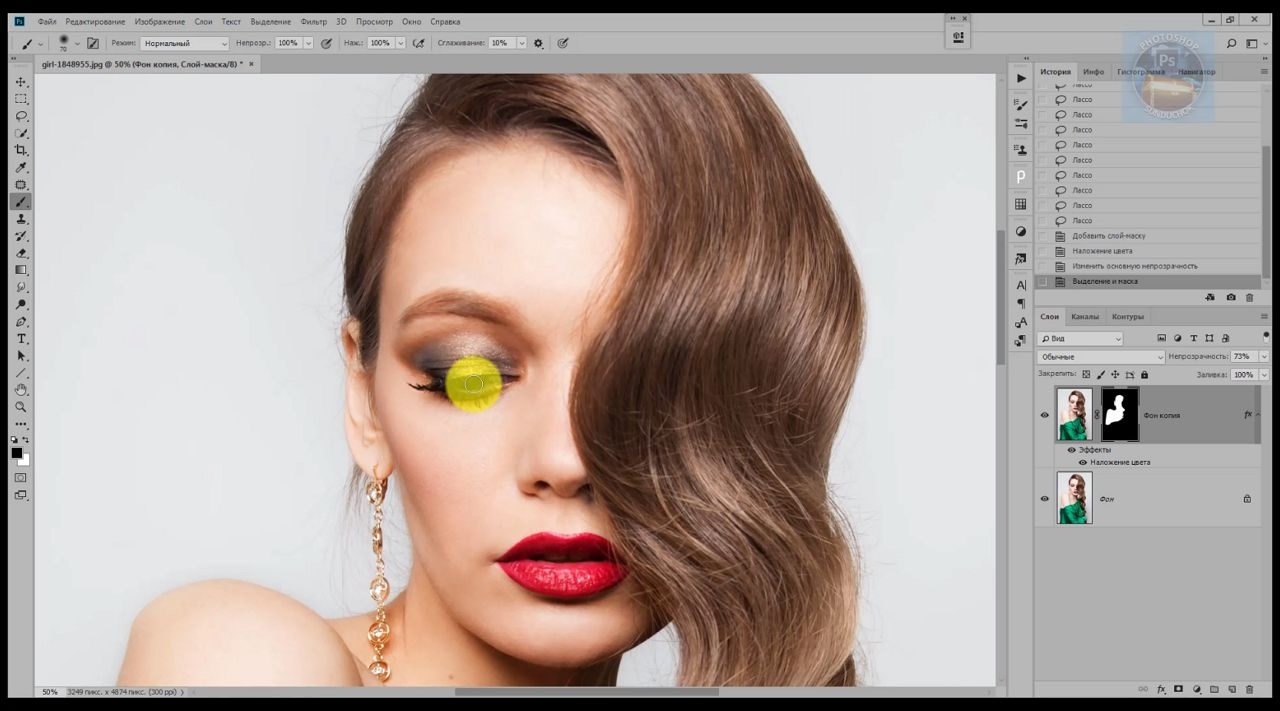
Task: Open the Сглаживание dropdown arrow
Action: (x=522, y=43)
